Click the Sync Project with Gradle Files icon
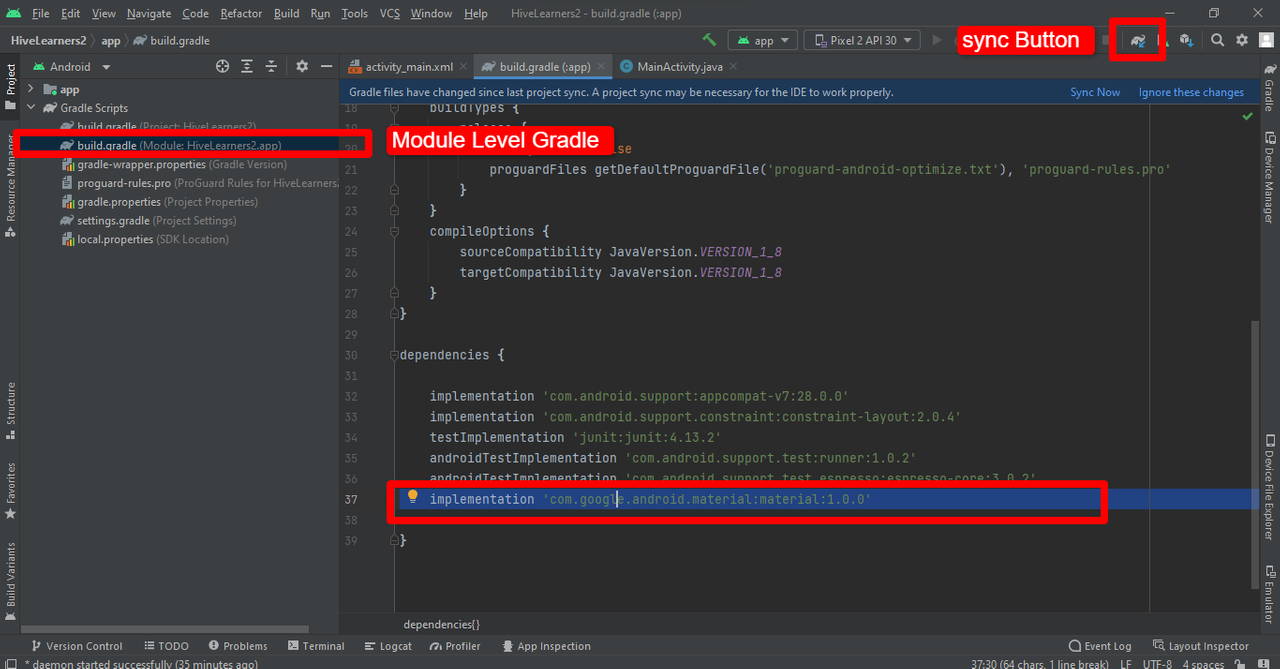The image size is (1280, 669). click(x=1137, y=40)
